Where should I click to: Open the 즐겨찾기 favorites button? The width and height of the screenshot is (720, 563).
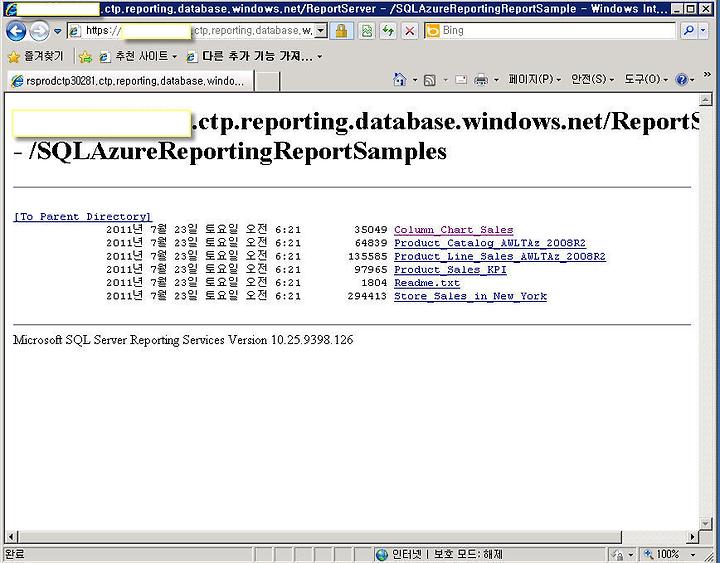point(36,56)
